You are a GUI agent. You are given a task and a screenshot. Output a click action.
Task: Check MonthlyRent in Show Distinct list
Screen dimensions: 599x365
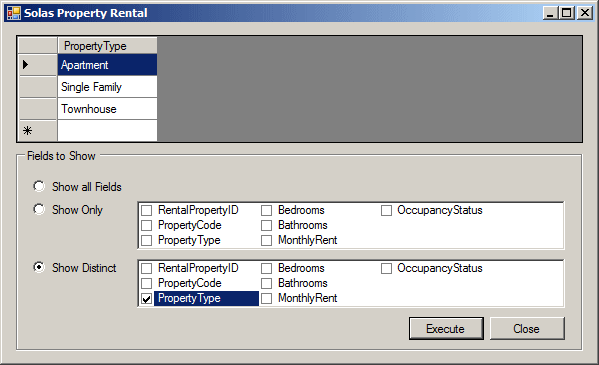coord(266,298)
